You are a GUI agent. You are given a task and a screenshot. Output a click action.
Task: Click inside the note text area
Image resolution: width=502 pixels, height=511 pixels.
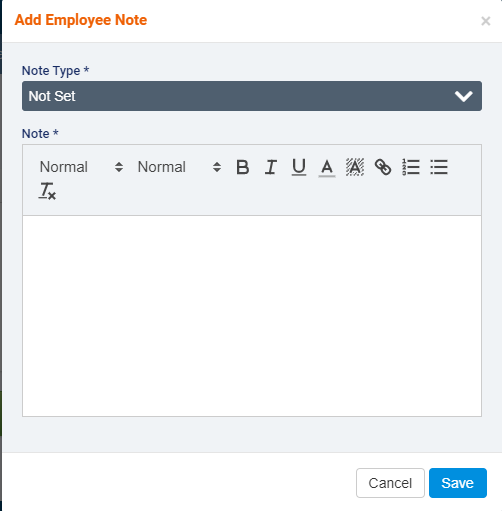tap(252, 316)
